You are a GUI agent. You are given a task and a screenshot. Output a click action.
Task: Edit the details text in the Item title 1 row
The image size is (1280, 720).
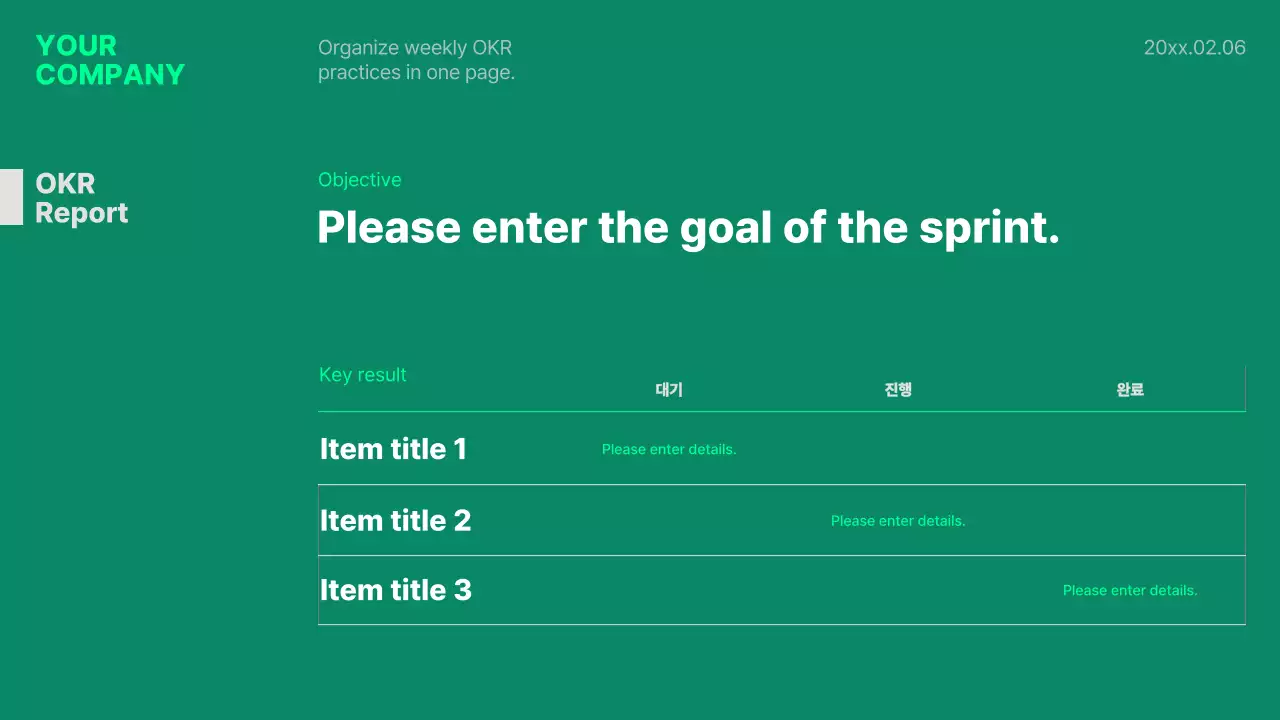(x=669, y=450)
